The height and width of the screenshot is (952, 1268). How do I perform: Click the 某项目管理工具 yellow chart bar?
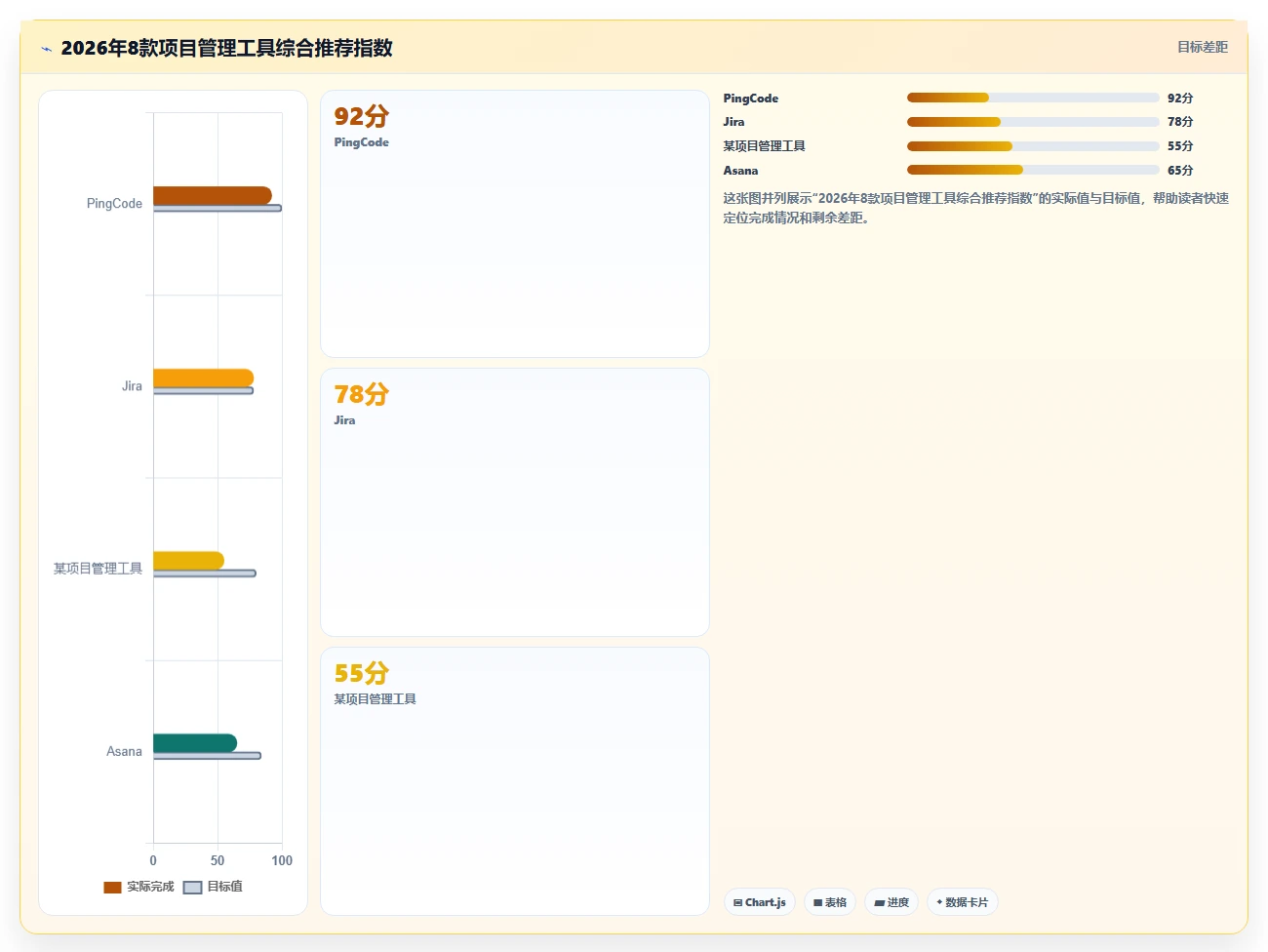[x=188, y=561]
